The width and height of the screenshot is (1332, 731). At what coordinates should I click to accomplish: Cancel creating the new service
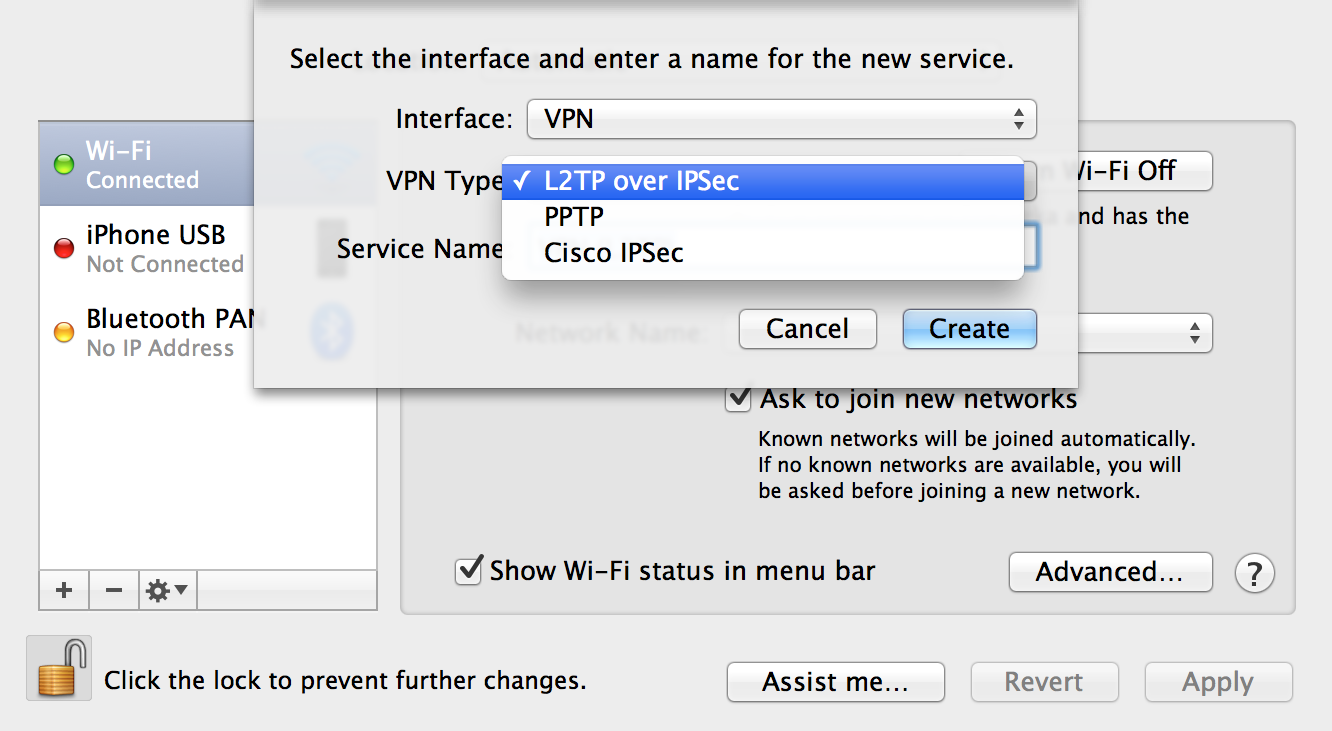point(807,329)
